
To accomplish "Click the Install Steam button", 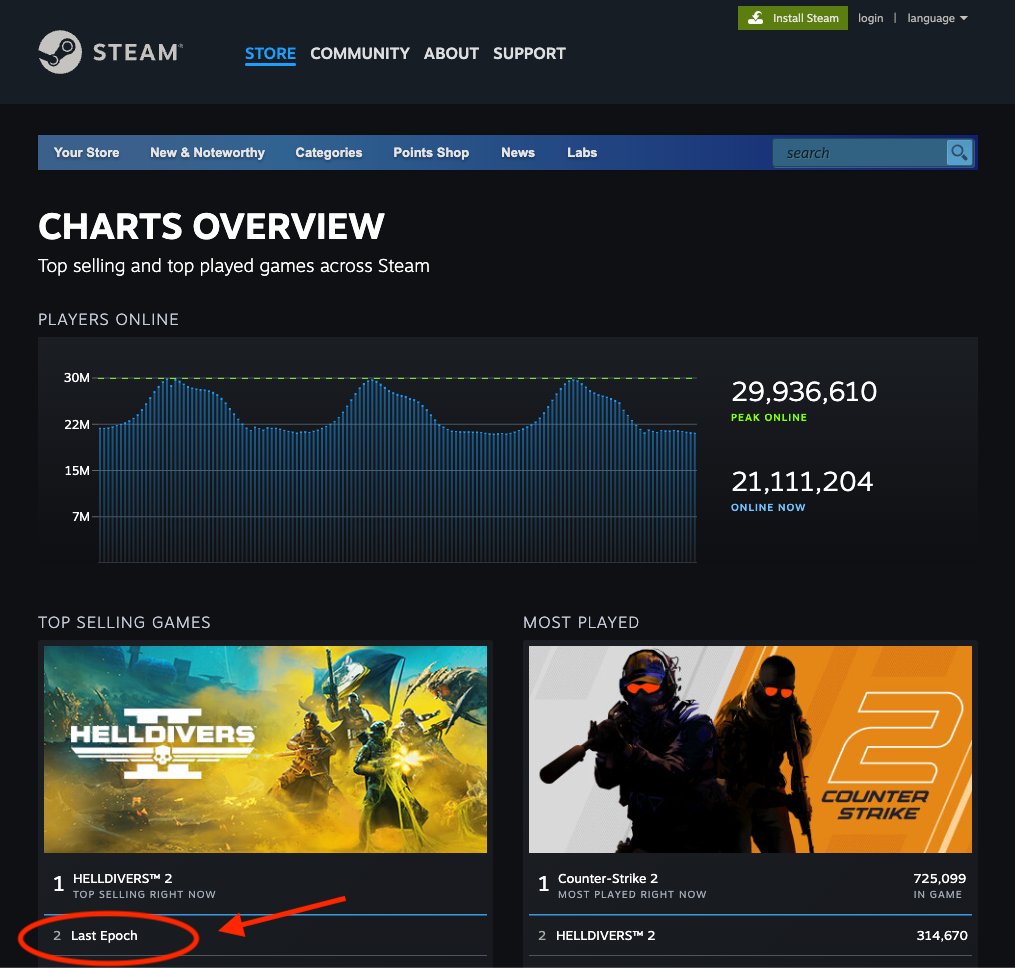I will tap(792, 18).
